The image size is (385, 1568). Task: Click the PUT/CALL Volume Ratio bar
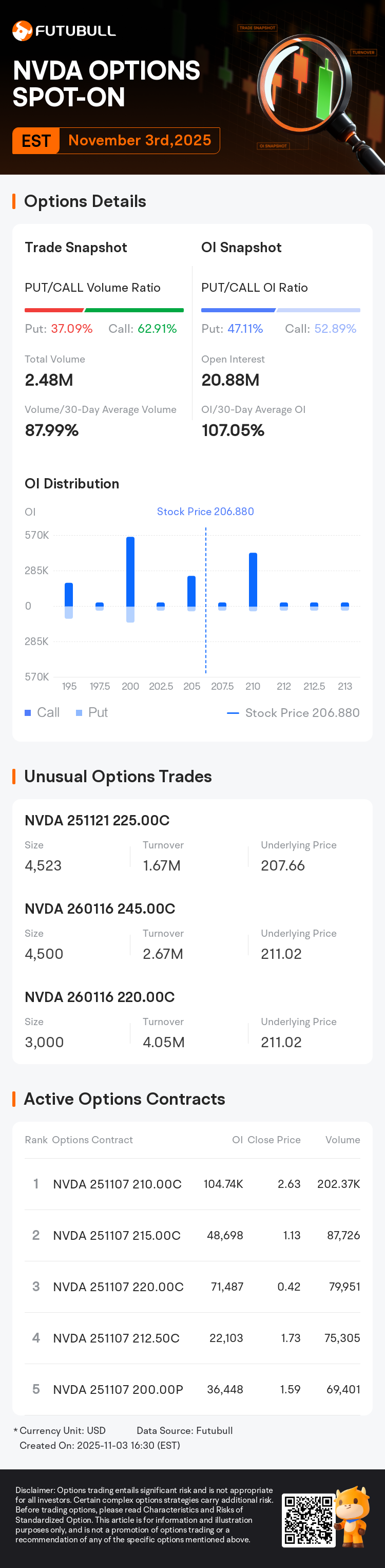tap(104, 310)
